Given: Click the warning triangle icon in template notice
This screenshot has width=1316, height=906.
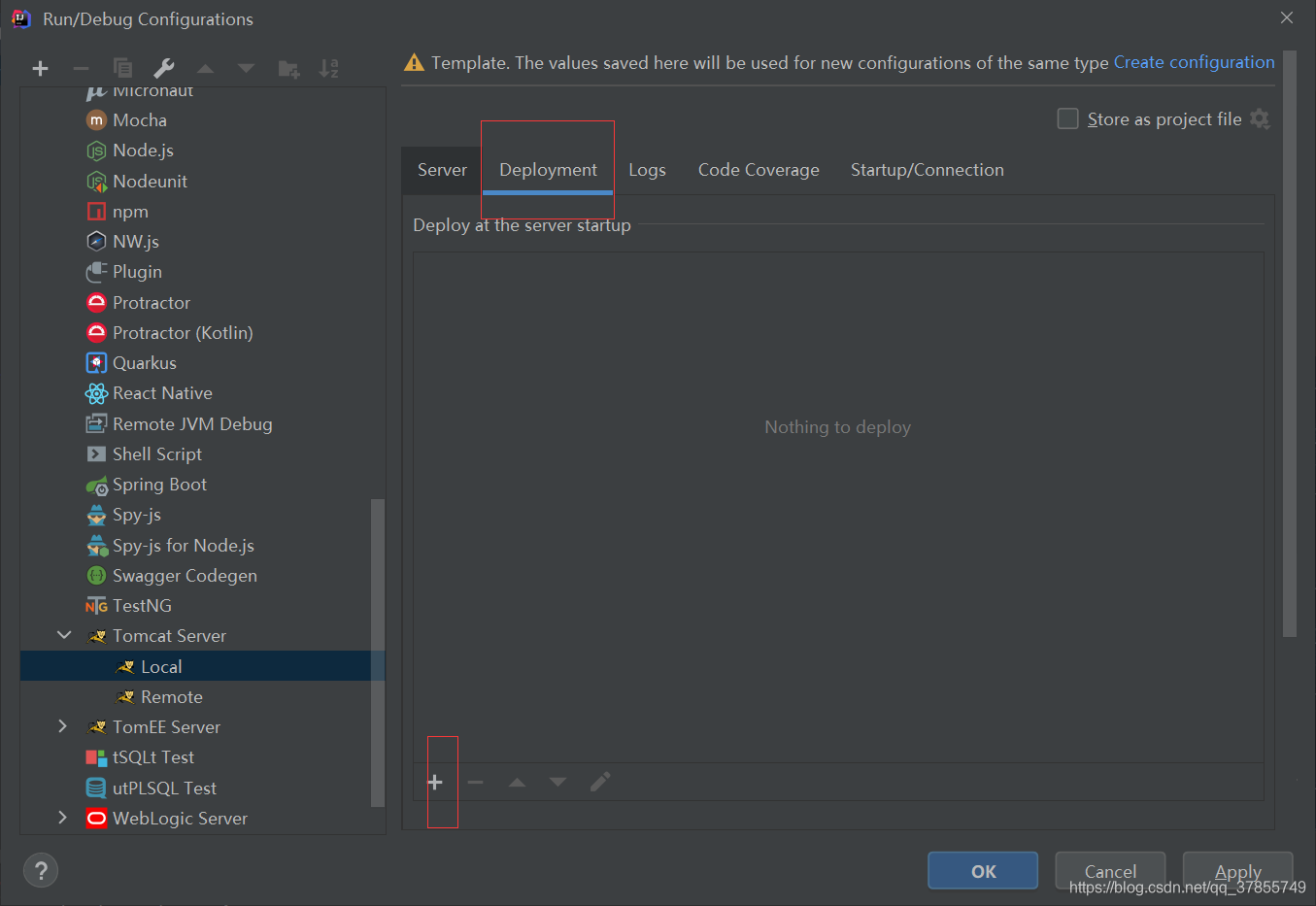Looking at the screenshot, I should click(x=414, y=63).
